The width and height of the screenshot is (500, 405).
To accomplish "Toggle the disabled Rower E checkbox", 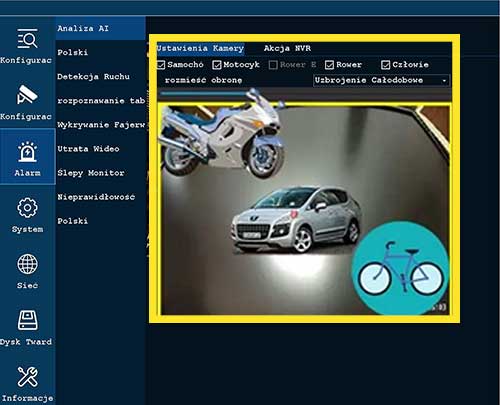I will [x=273, y=65].
